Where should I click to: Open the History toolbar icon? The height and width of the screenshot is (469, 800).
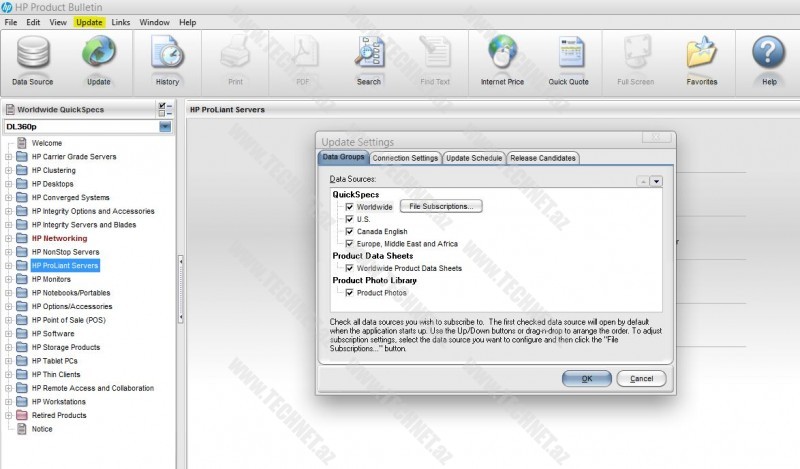[x=166, y=58]
